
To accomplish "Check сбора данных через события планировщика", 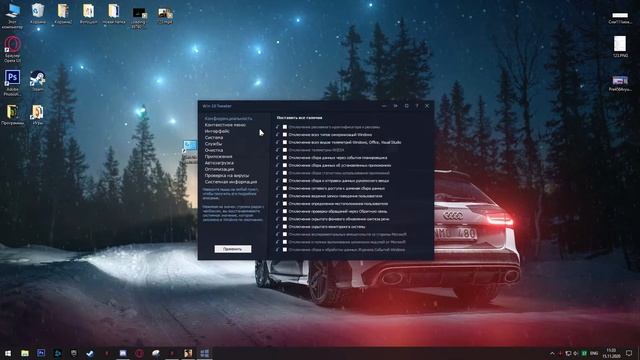I will click(x=285, y=158).
